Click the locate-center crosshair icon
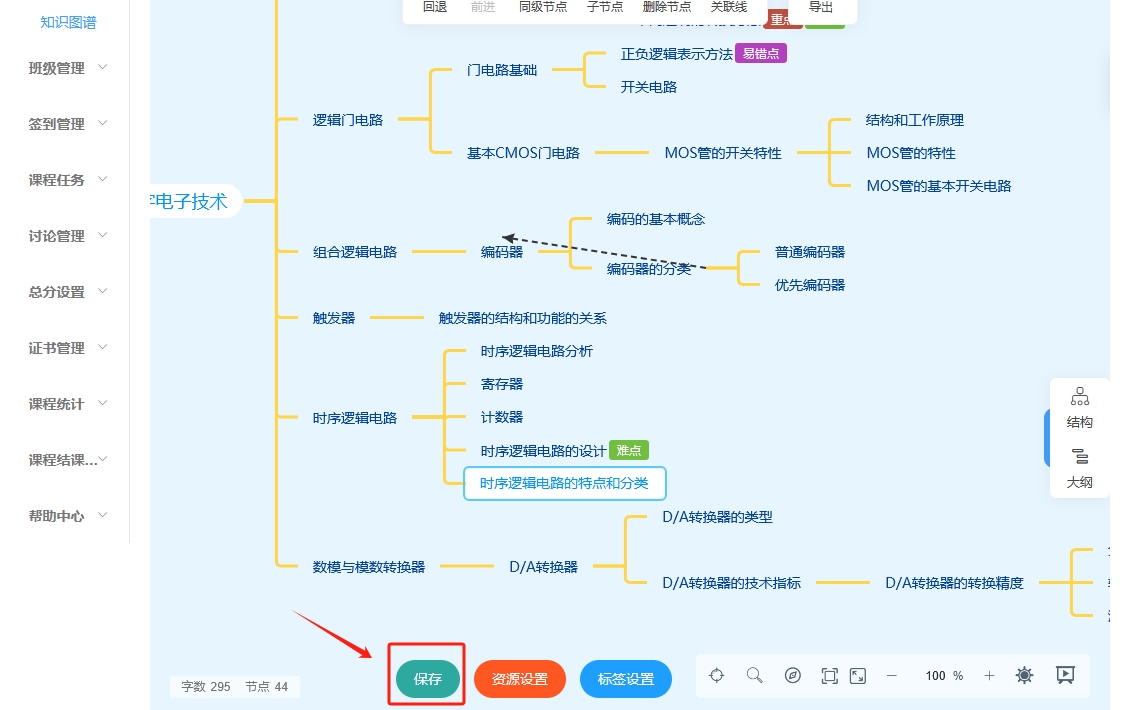1147x710 pixels. pos(717,676)
